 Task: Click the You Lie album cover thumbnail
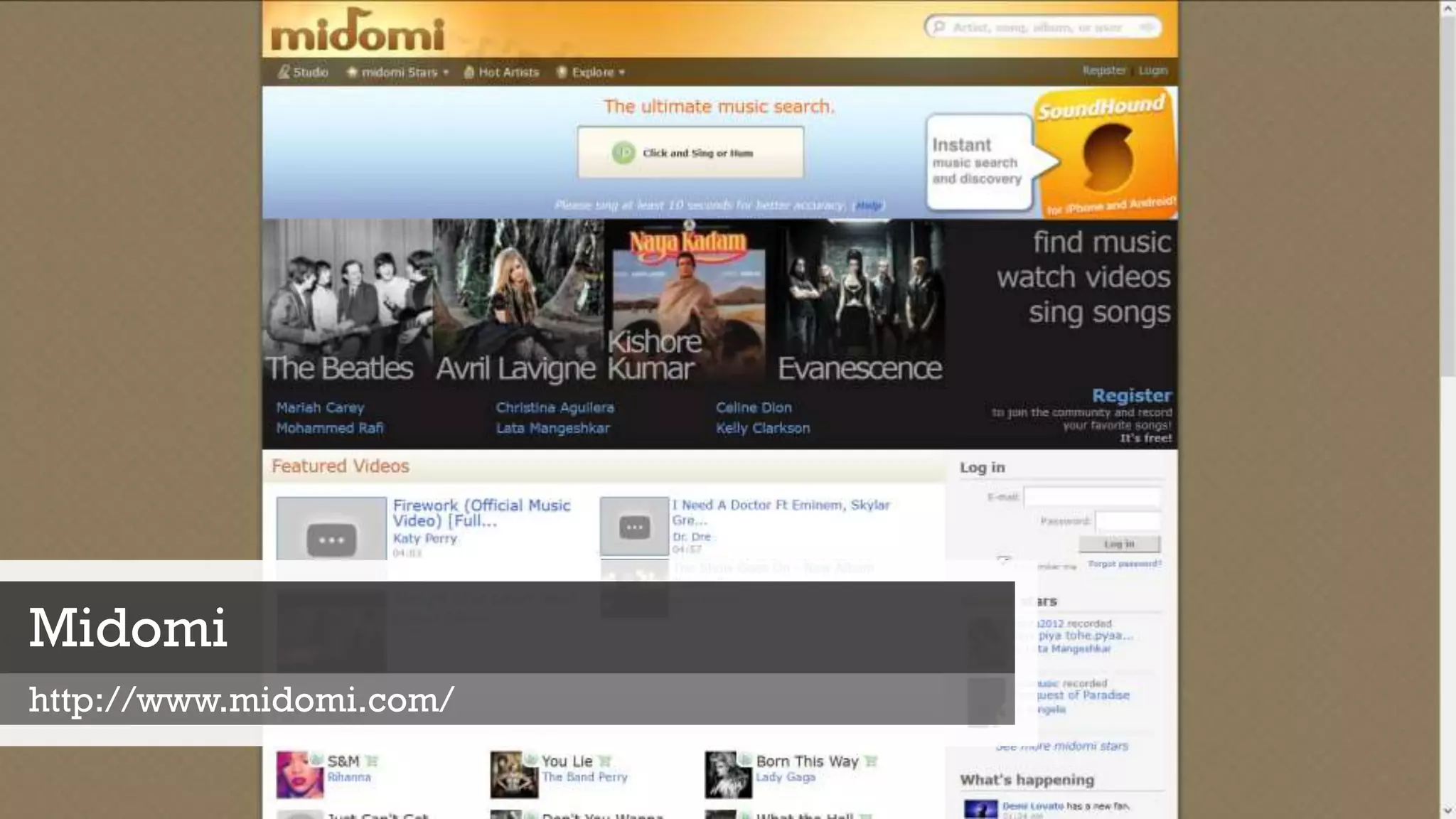tap(514, 774)
